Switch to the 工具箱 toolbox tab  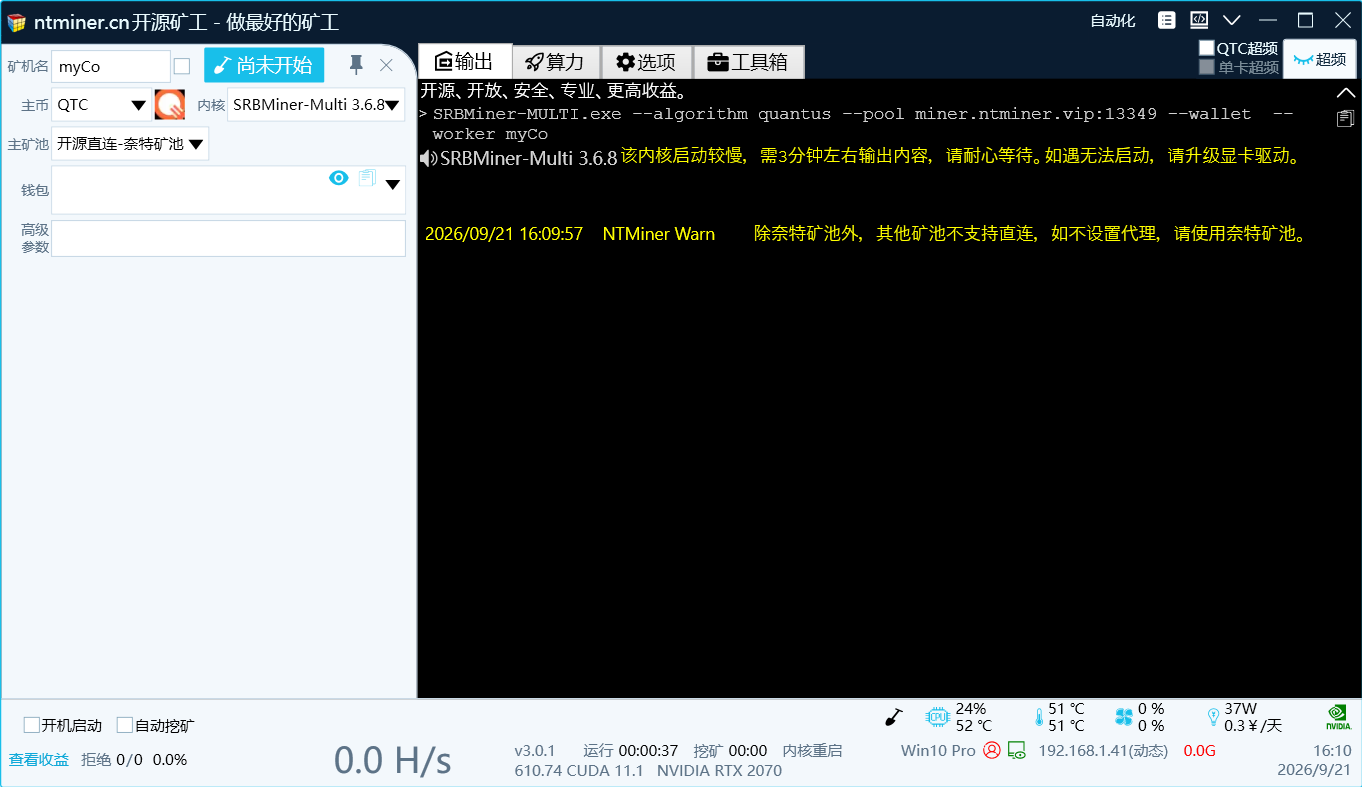coord(748,62)
